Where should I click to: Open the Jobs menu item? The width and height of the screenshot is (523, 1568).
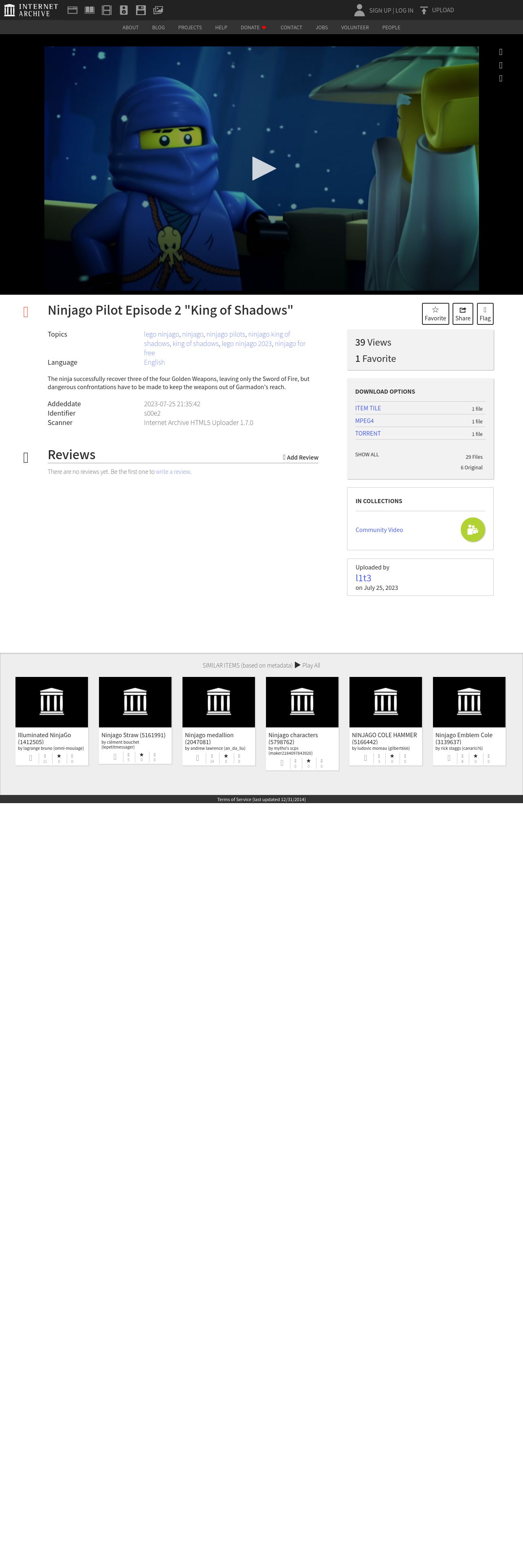point(321,27)
